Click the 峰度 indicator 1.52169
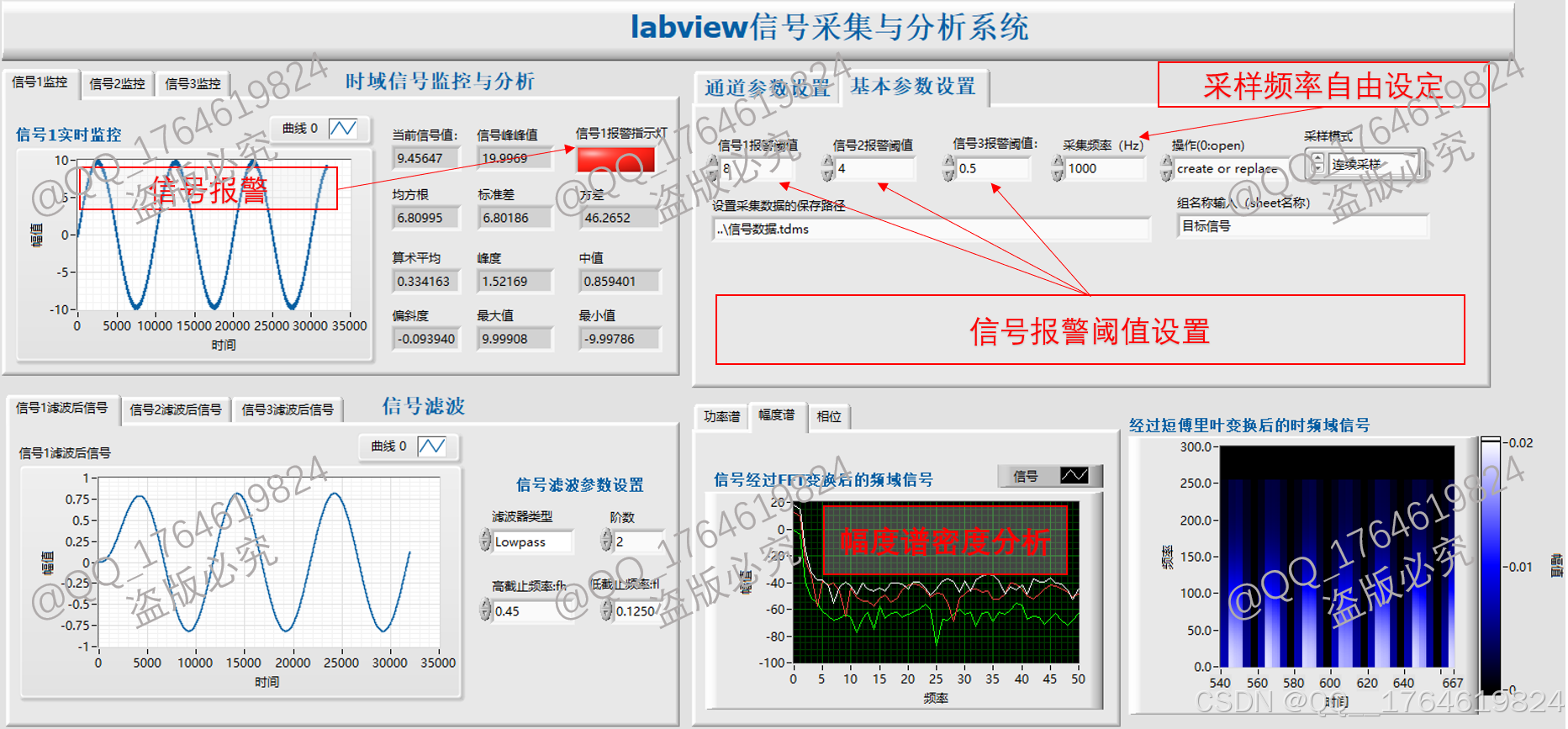The width and height of the screenshot is (1568, 729). tap(514, 282)
